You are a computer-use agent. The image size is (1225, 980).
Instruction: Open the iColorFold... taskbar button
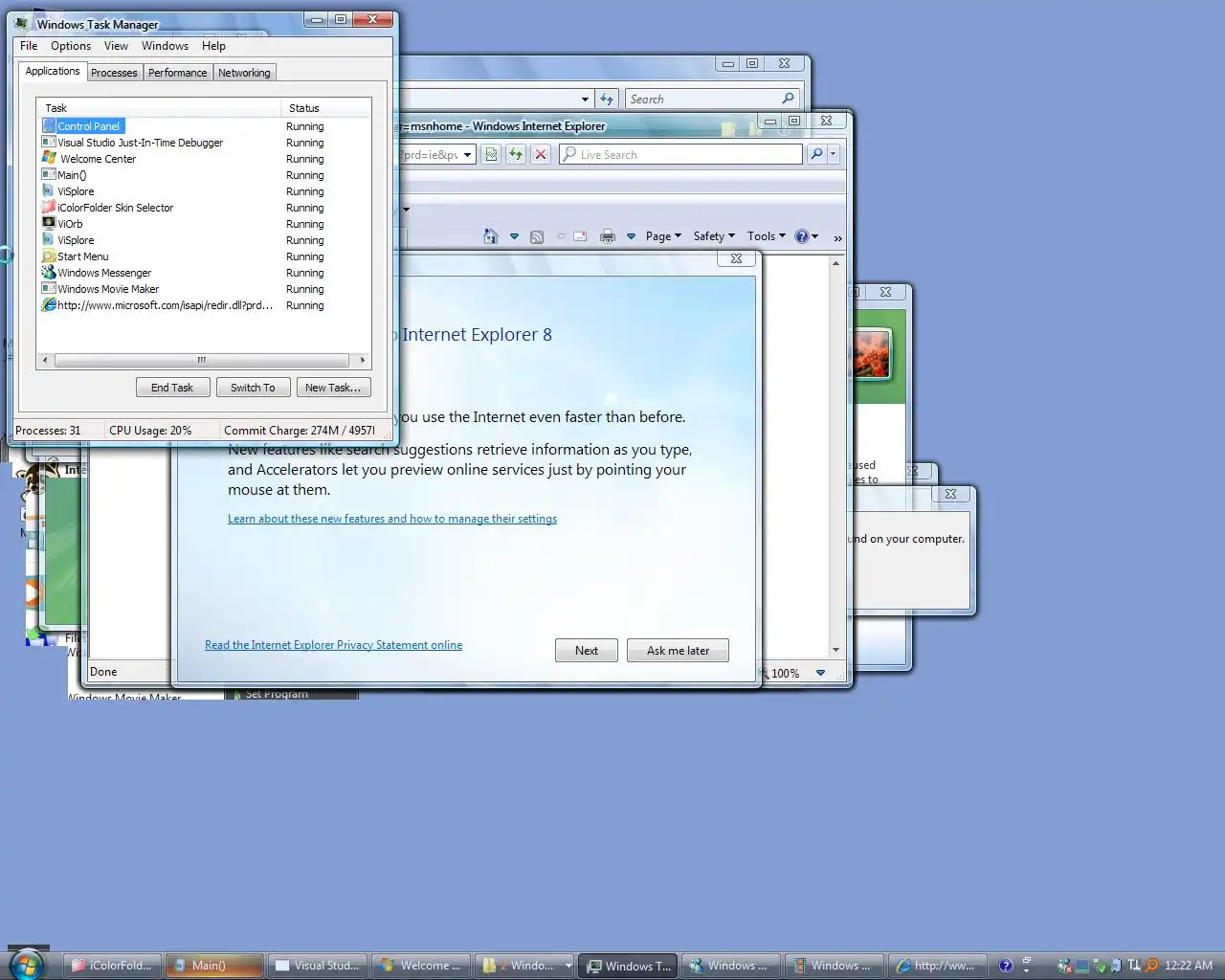point(112,966)
